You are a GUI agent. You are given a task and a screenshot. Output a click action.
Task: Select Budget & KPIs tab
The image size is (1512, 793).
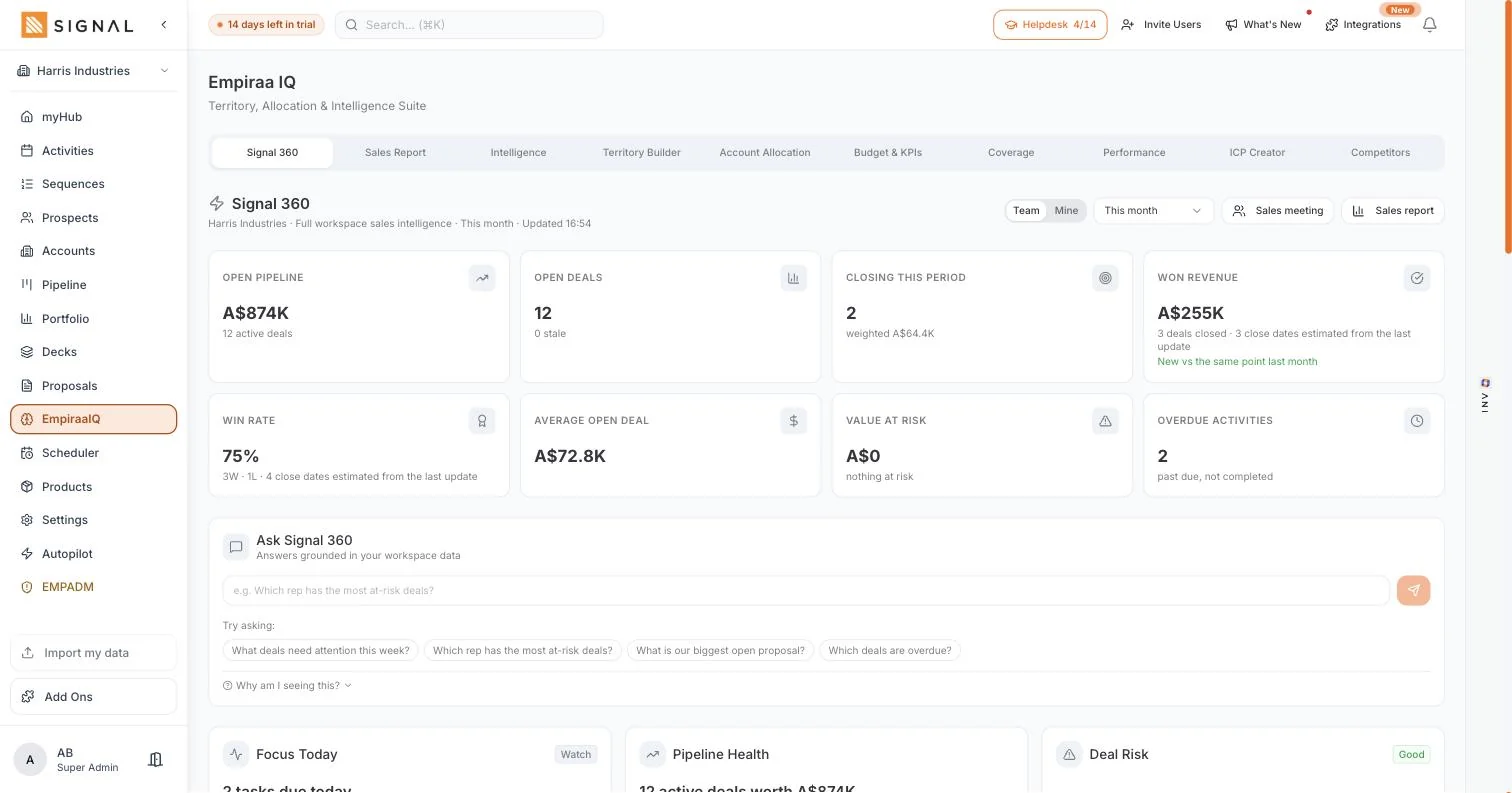coord(888,153)
